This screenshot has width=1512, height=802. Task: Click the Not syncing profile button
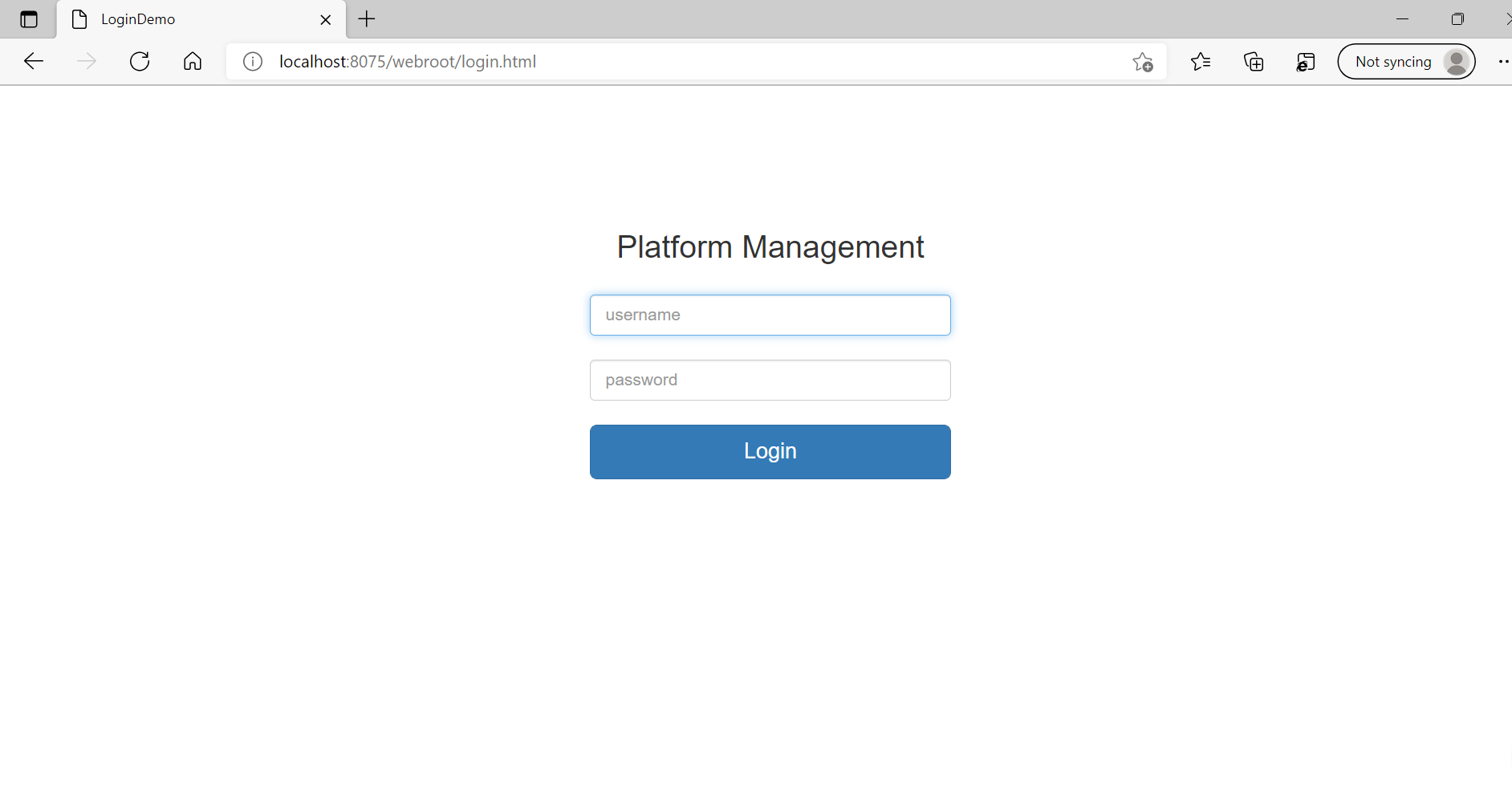coord(1406,61)
